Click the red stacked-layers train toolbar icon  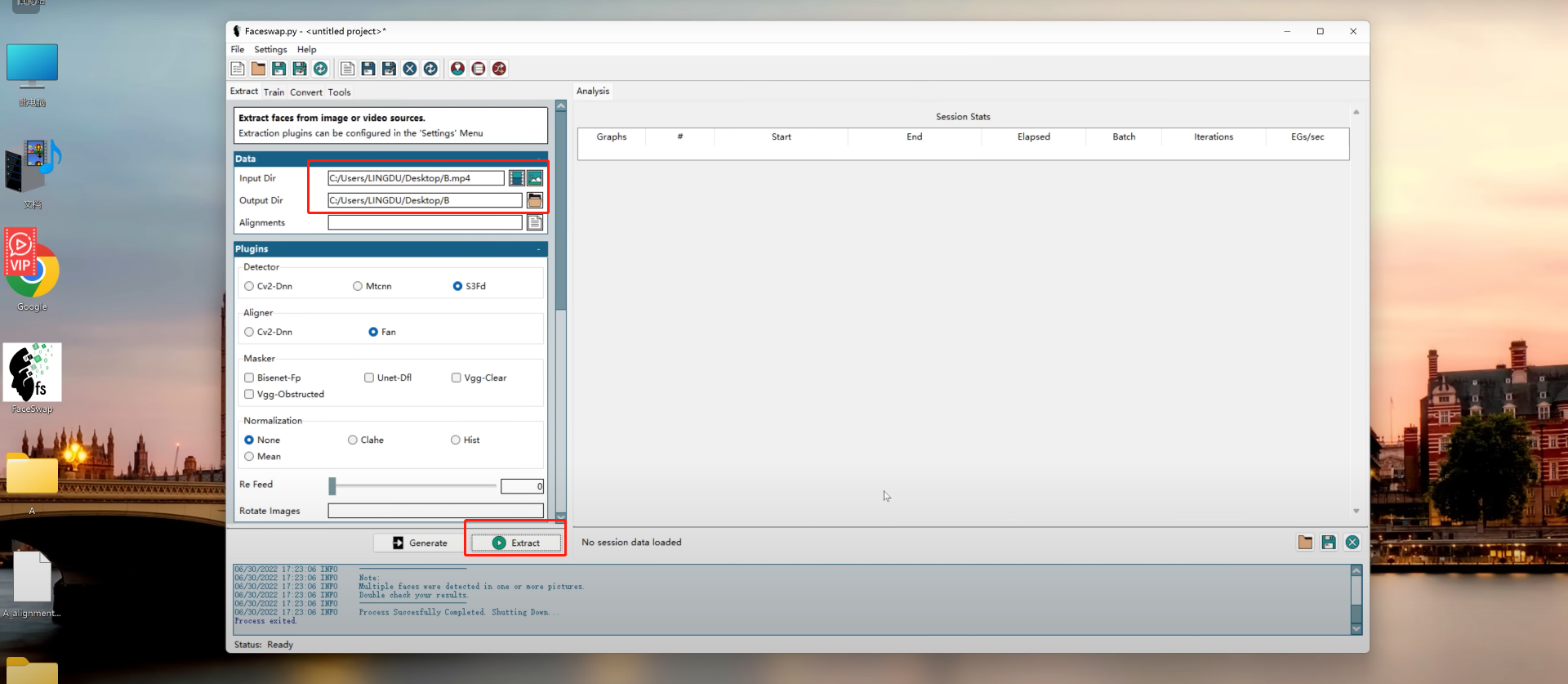coord(479,69)
